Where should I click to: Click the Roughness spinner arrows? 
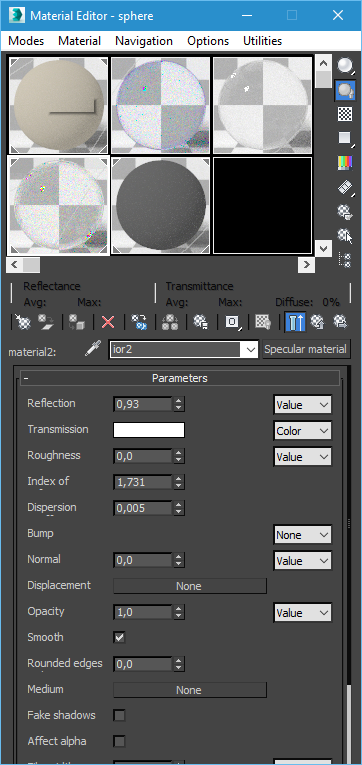click(x=179, y=457)
